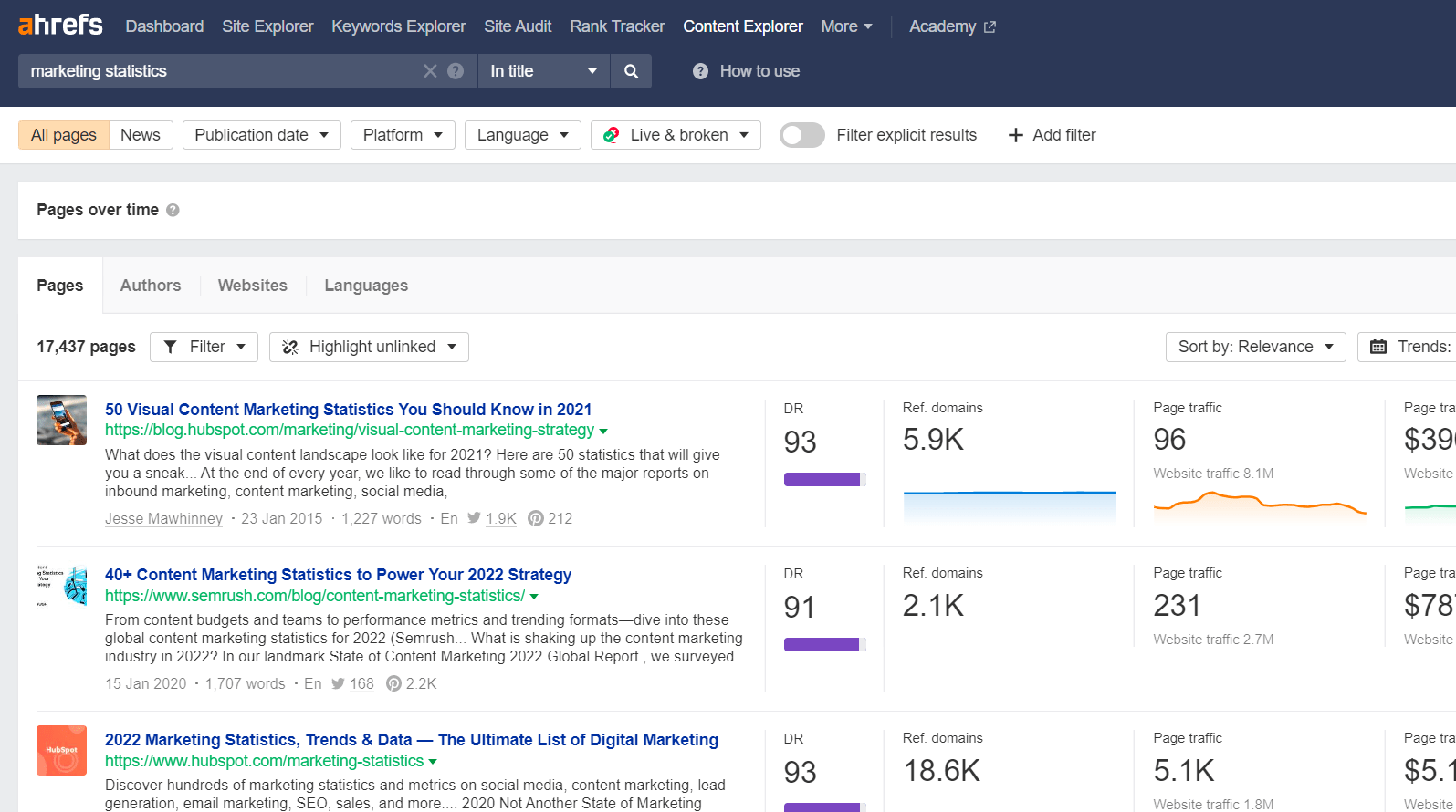Switch to the Authors tab
Screen dimensions: 1456x812
point(151,286)
